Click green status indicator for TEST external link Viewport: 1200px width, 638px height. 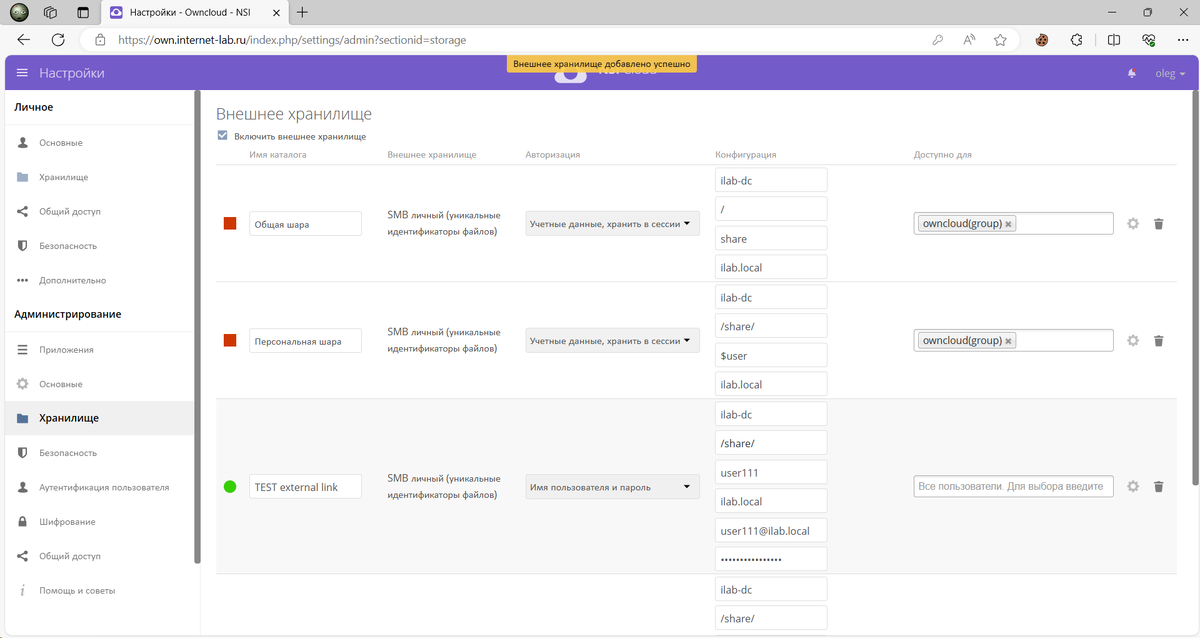click(230, 487)
